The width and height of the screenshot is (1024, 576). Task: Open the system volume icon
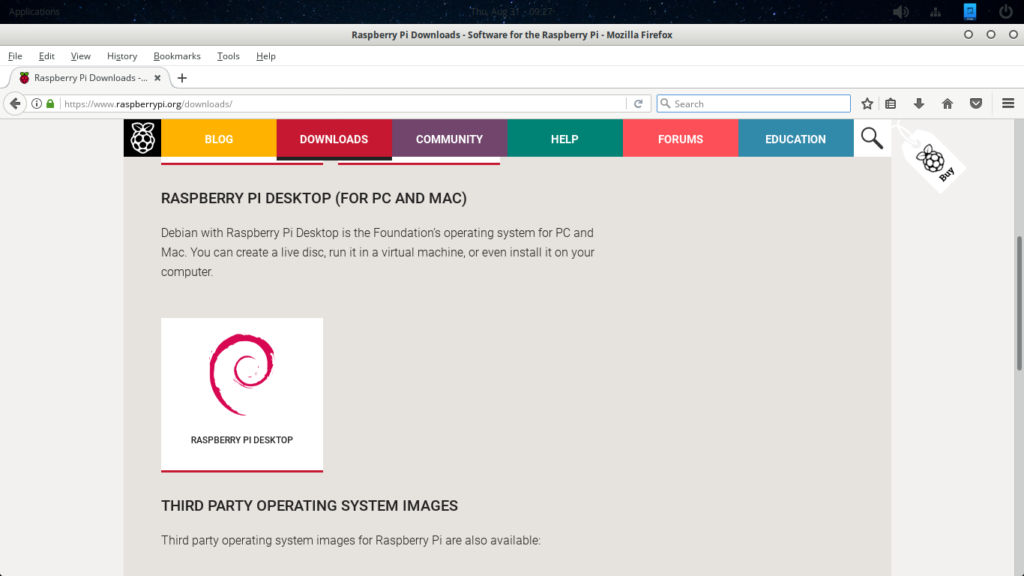pyautogui.click(x=901, y=12)
